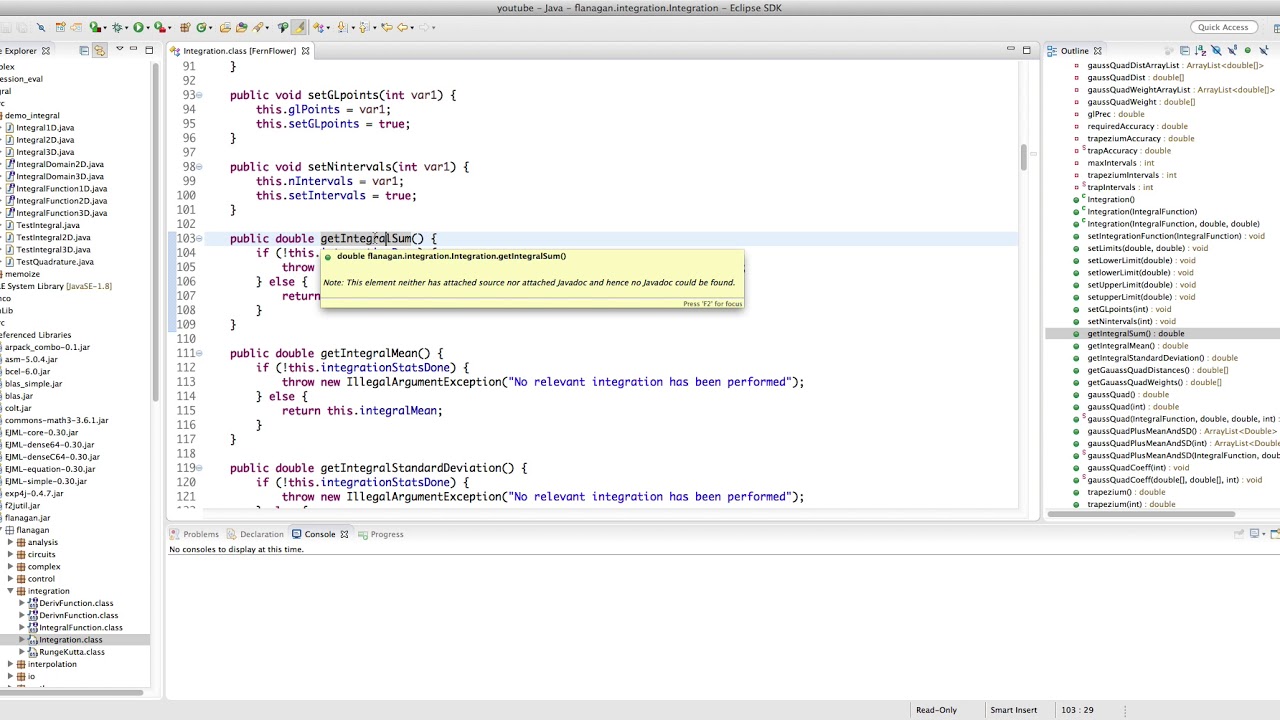Open the Back history dropdown arrow
This screenshot has width=1280, height=720.
point(412,28)
